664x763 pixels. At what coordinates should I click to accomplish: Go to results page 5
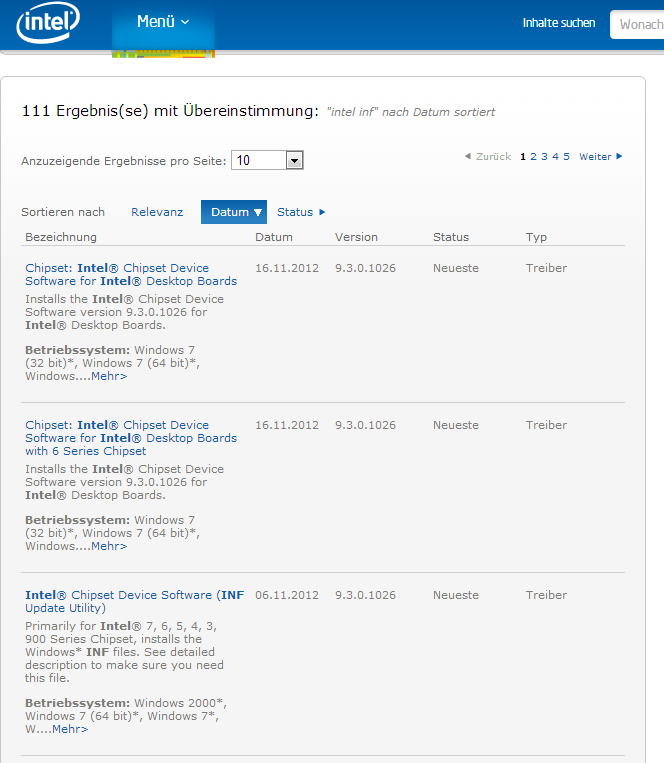[566, 157]
